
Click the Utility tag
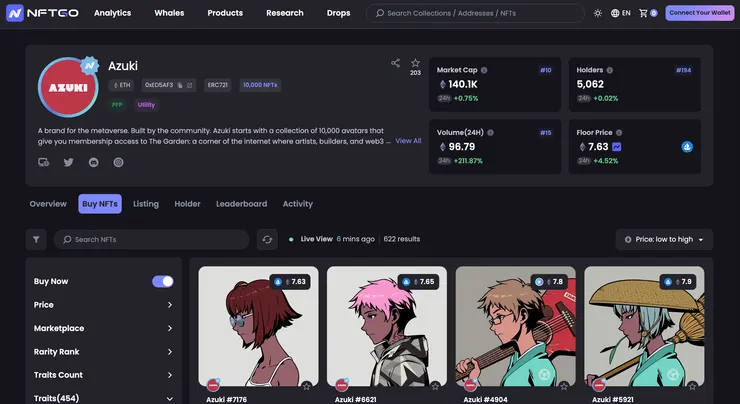[146, 105]
